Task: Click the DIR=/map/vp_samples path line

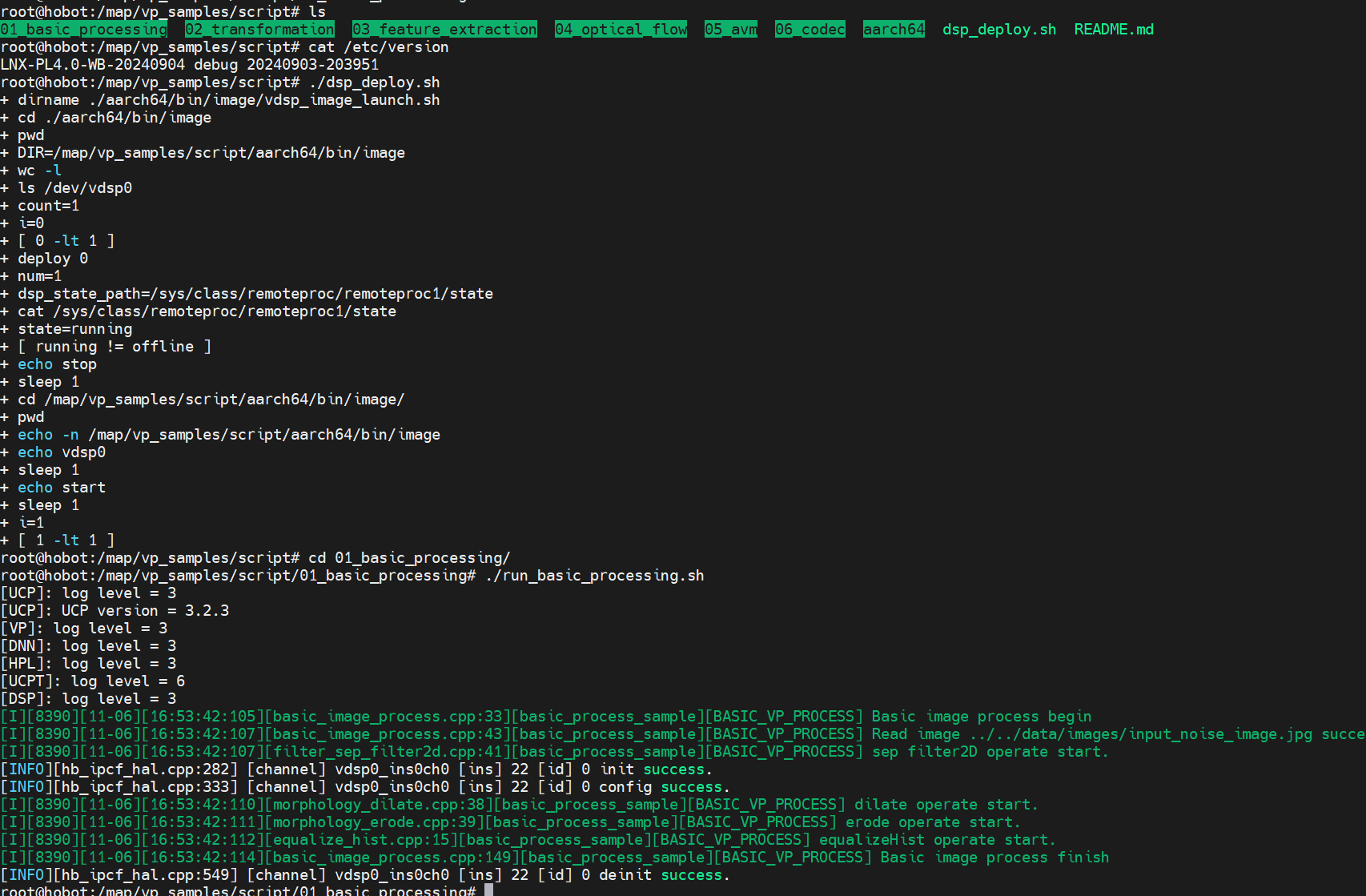Action: coord(211,153)
